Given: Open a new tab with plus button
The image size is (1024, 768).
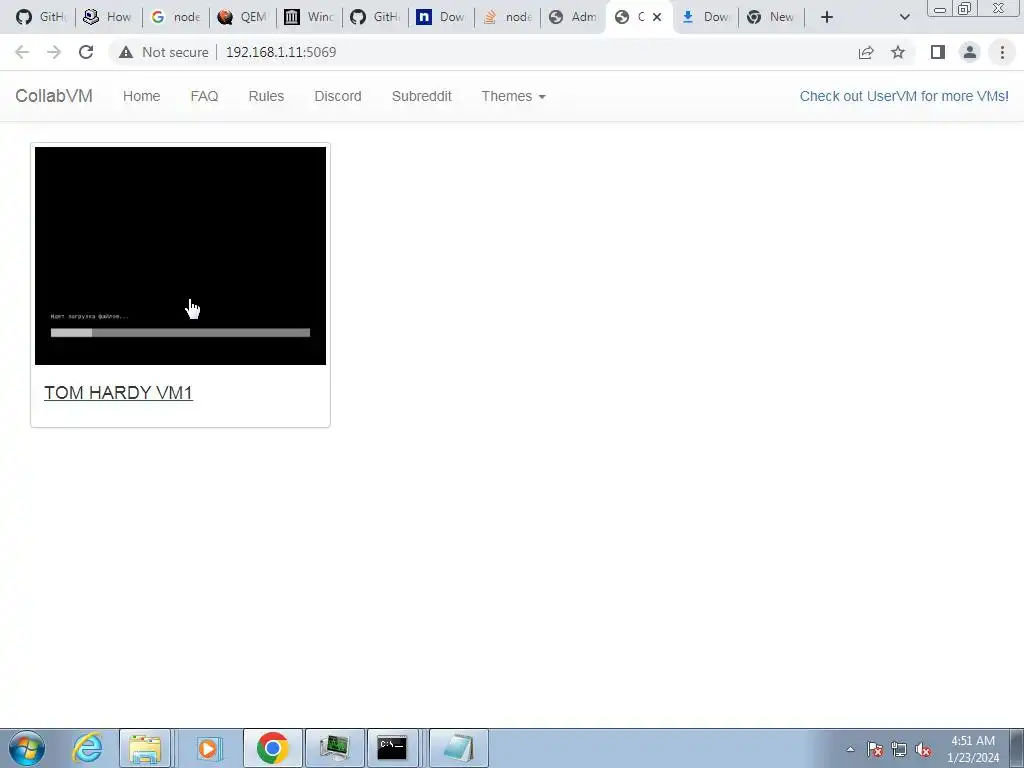Looking at the screenshot, I should point(827,17).
